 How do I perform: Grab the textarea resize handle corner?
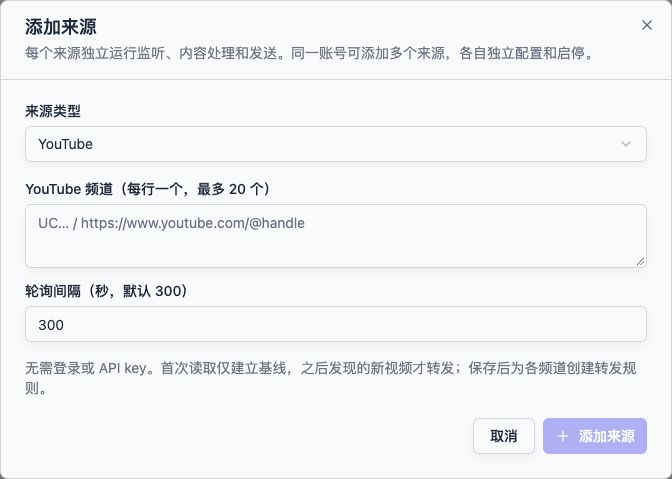pos(640,261)
